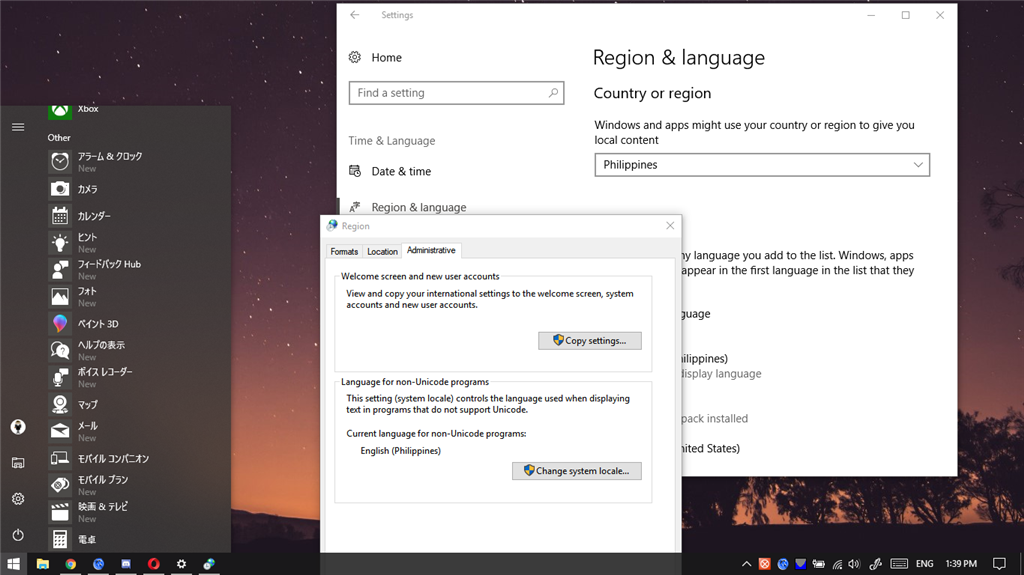
Task: Close the Region dialog
Action: (670, 225)
